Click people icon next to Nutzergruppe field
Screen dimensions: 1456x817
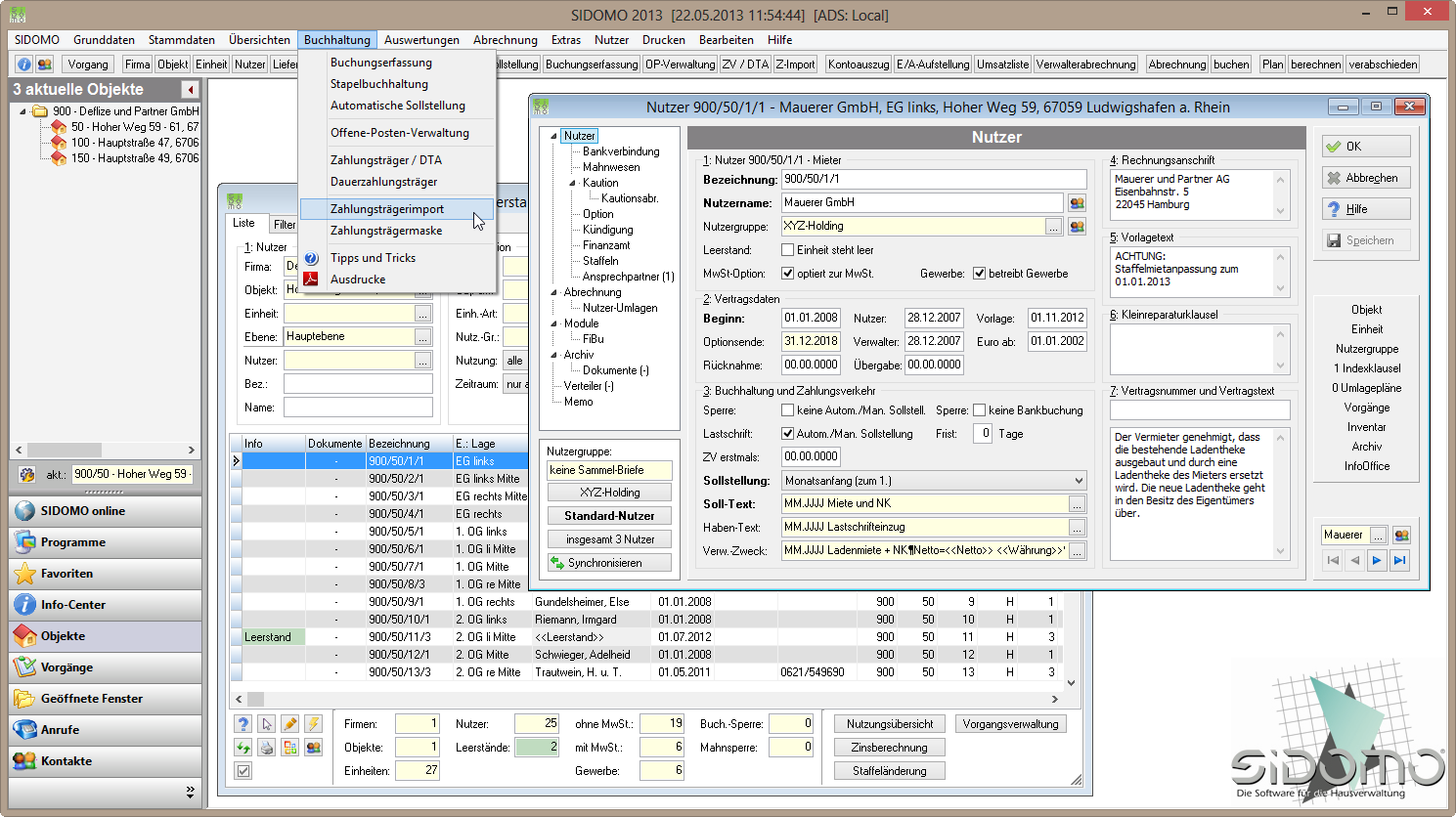1077,226
